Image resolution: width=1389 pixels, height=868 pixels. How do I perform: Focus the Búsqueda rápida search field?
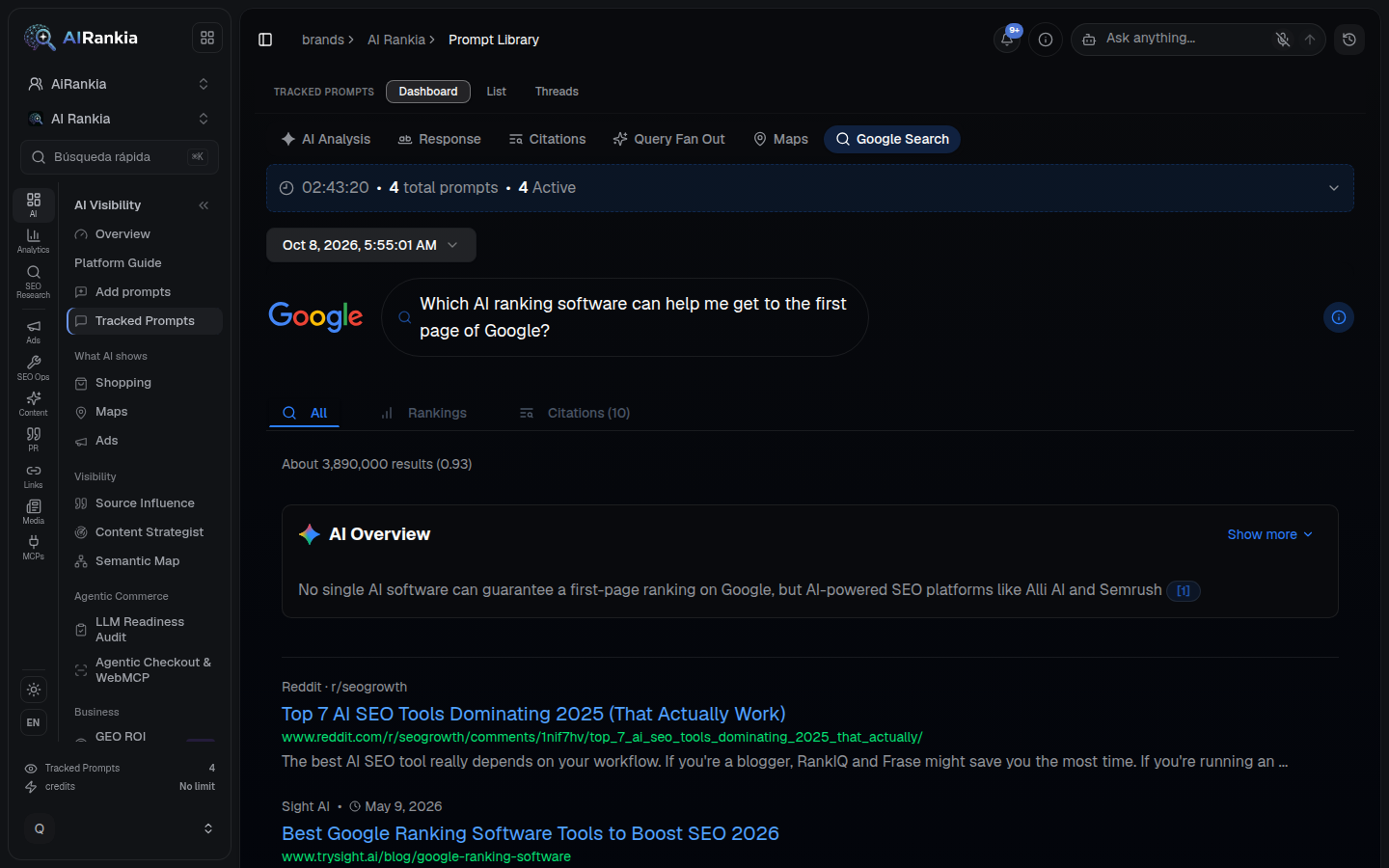tap(120, 157)
